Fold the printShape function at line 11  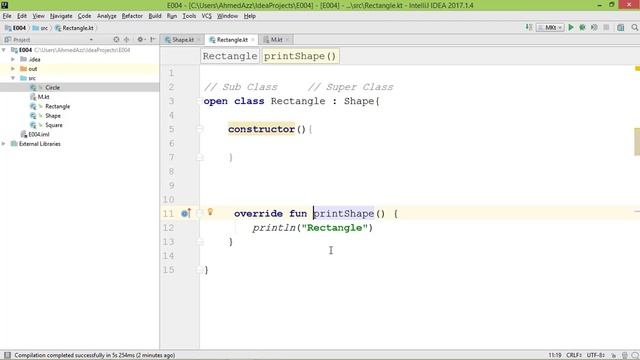[200, 213]
